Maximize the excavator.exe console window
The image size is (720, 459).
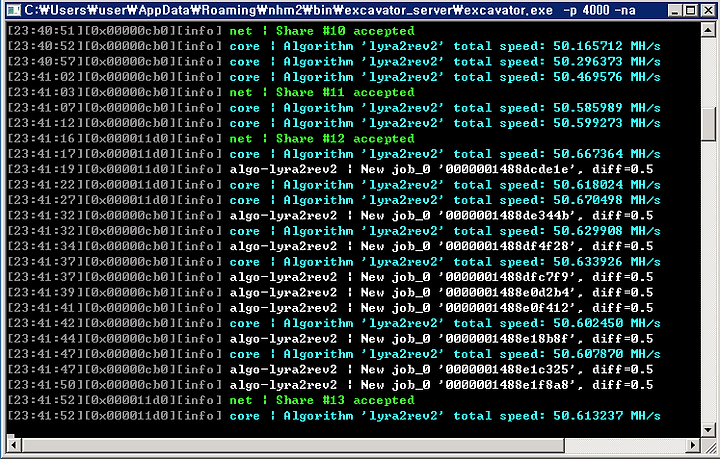point(691,10)
